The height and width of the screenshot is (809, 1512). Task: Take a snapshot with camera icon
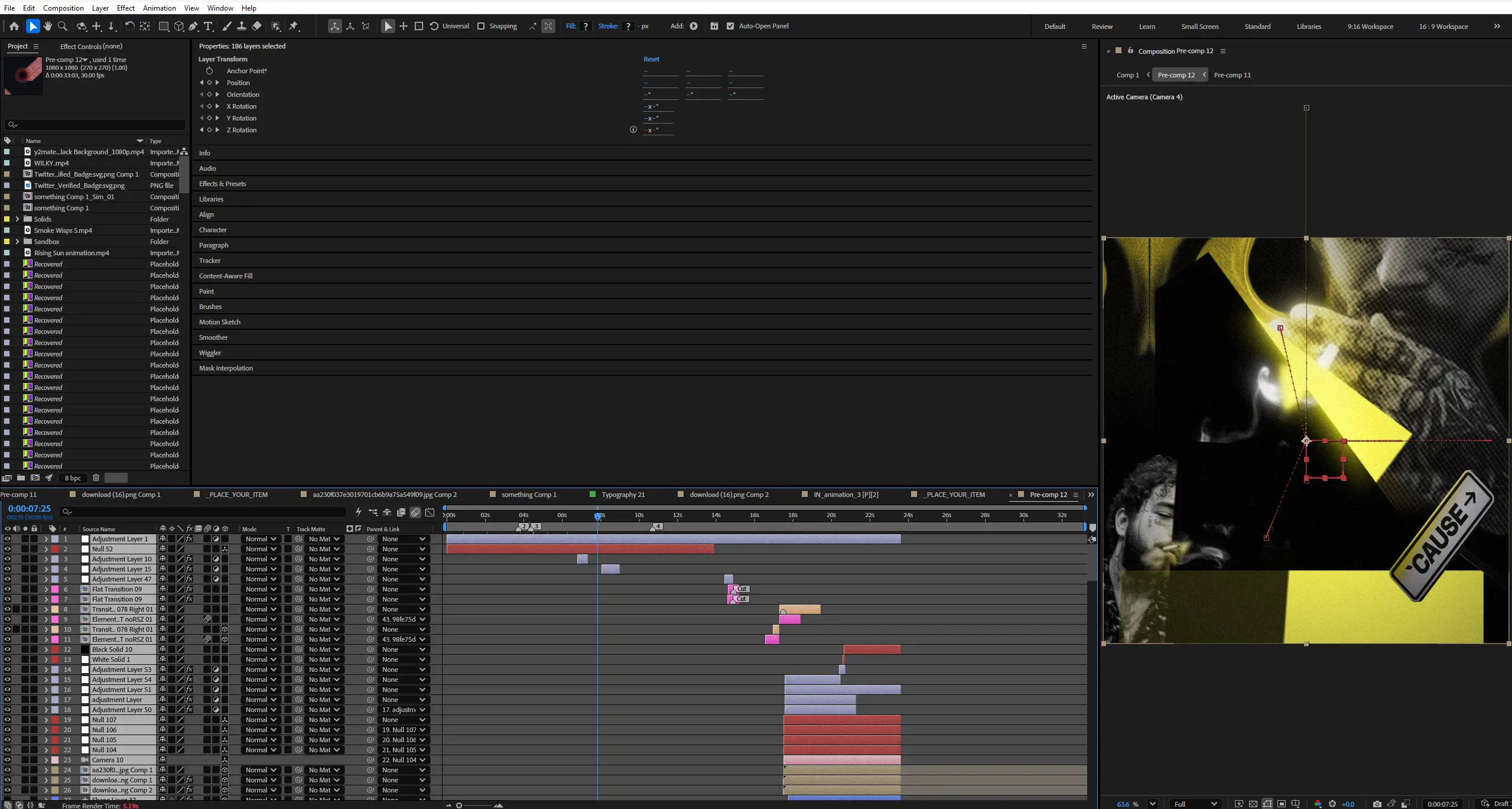click(1377, 804)
